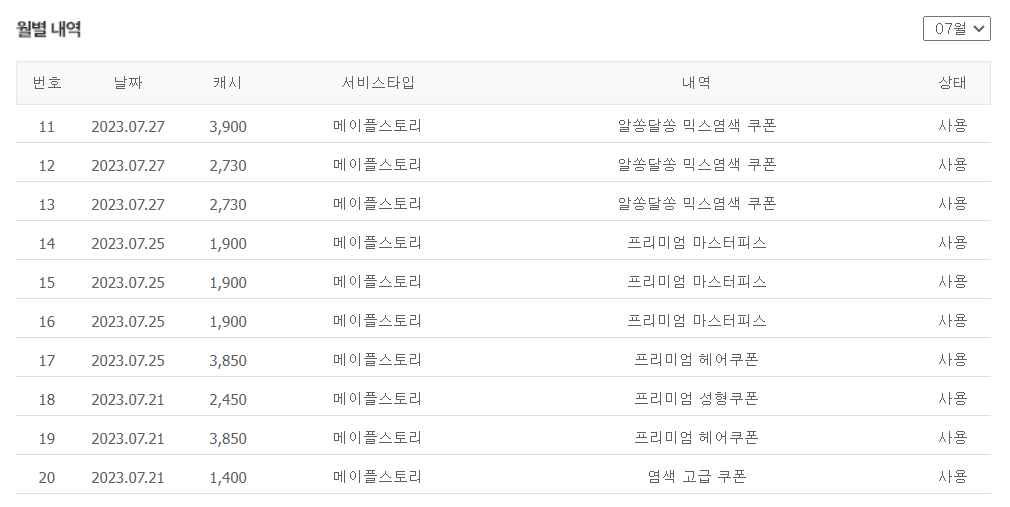1010x507 pixels.
Task: Click the 서비스타입 column header
Action: tap(378, 83)
